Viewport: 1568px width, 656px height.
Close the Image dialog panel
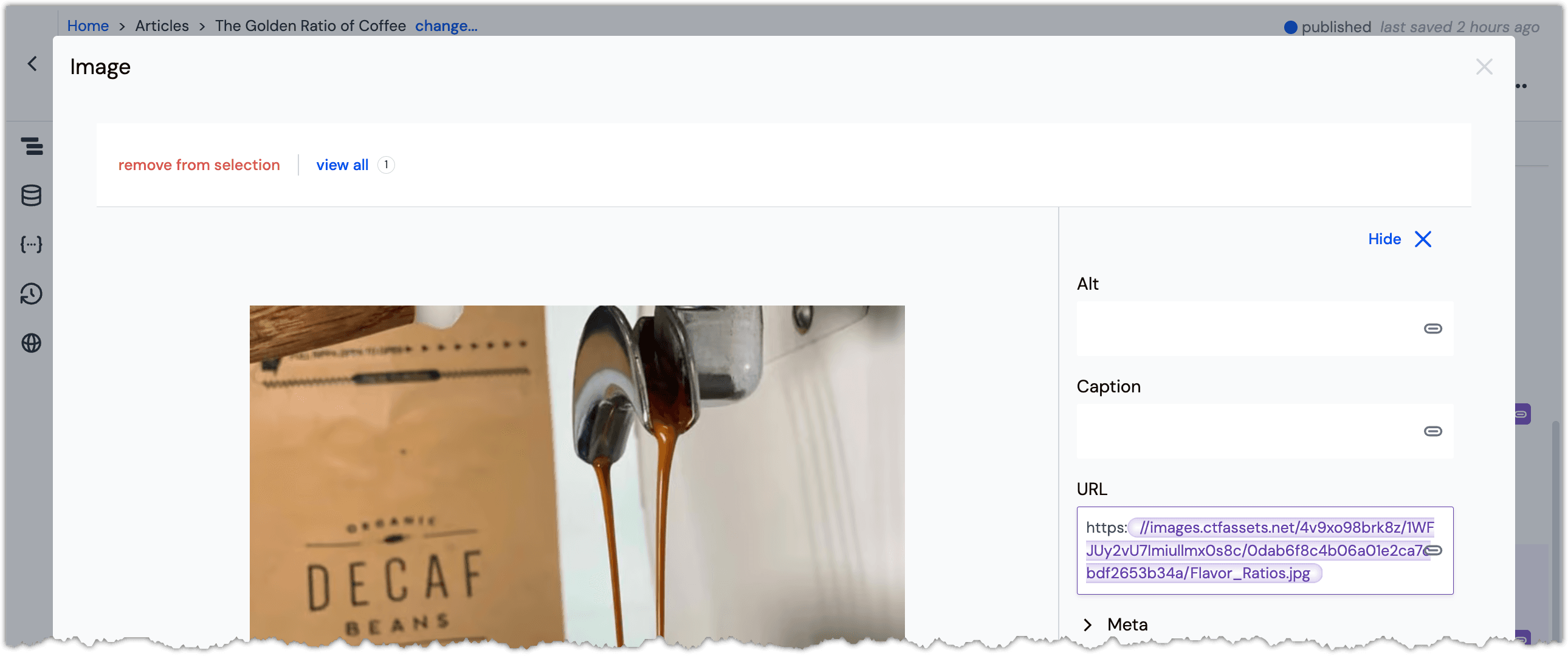coord(1484,66)
